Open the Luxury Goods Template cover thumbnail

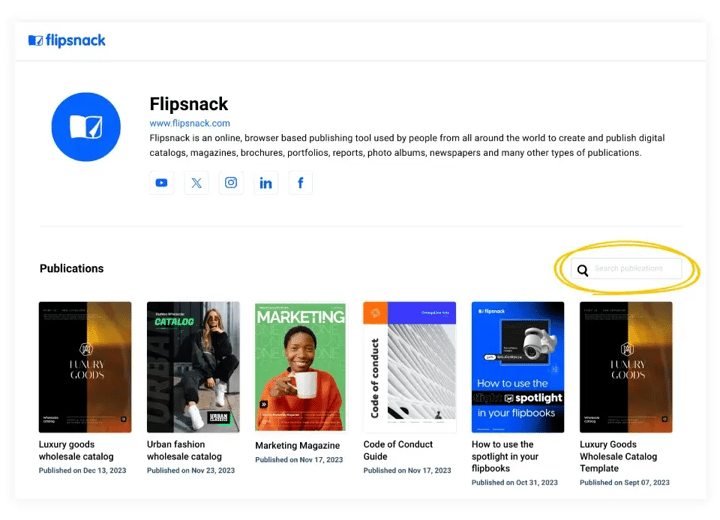pyautogui.click(x=626, y=367)
